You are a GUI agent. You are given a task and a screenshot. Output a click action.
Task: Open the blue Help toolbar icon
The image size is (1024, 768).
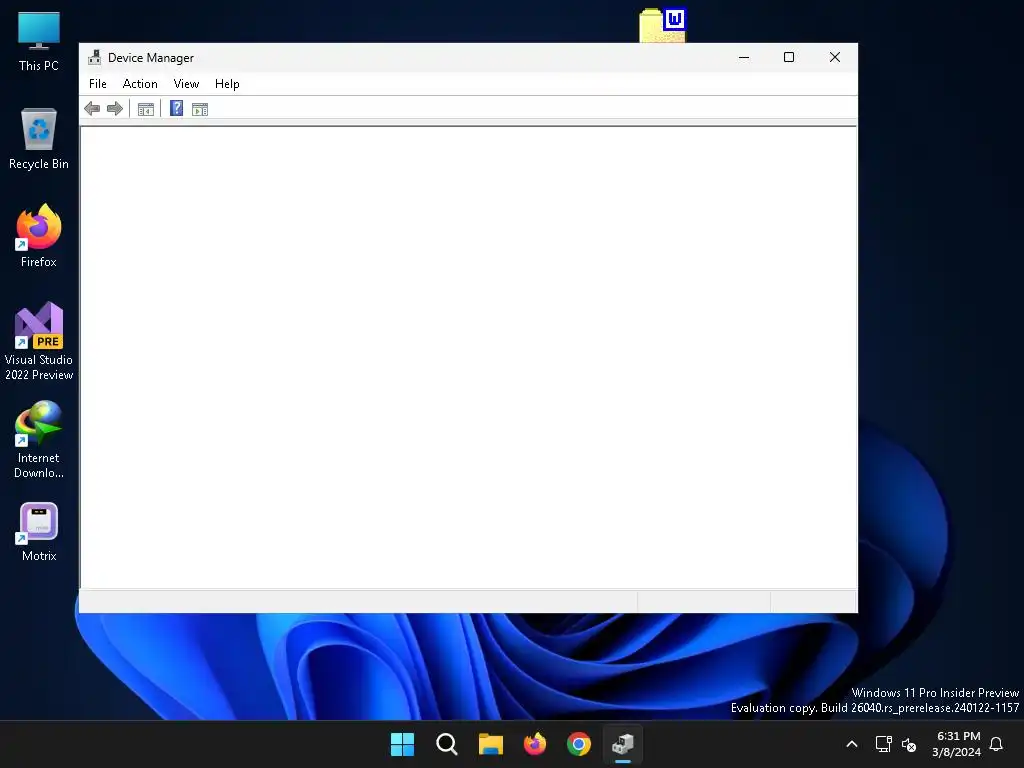(x=176, y=108)
